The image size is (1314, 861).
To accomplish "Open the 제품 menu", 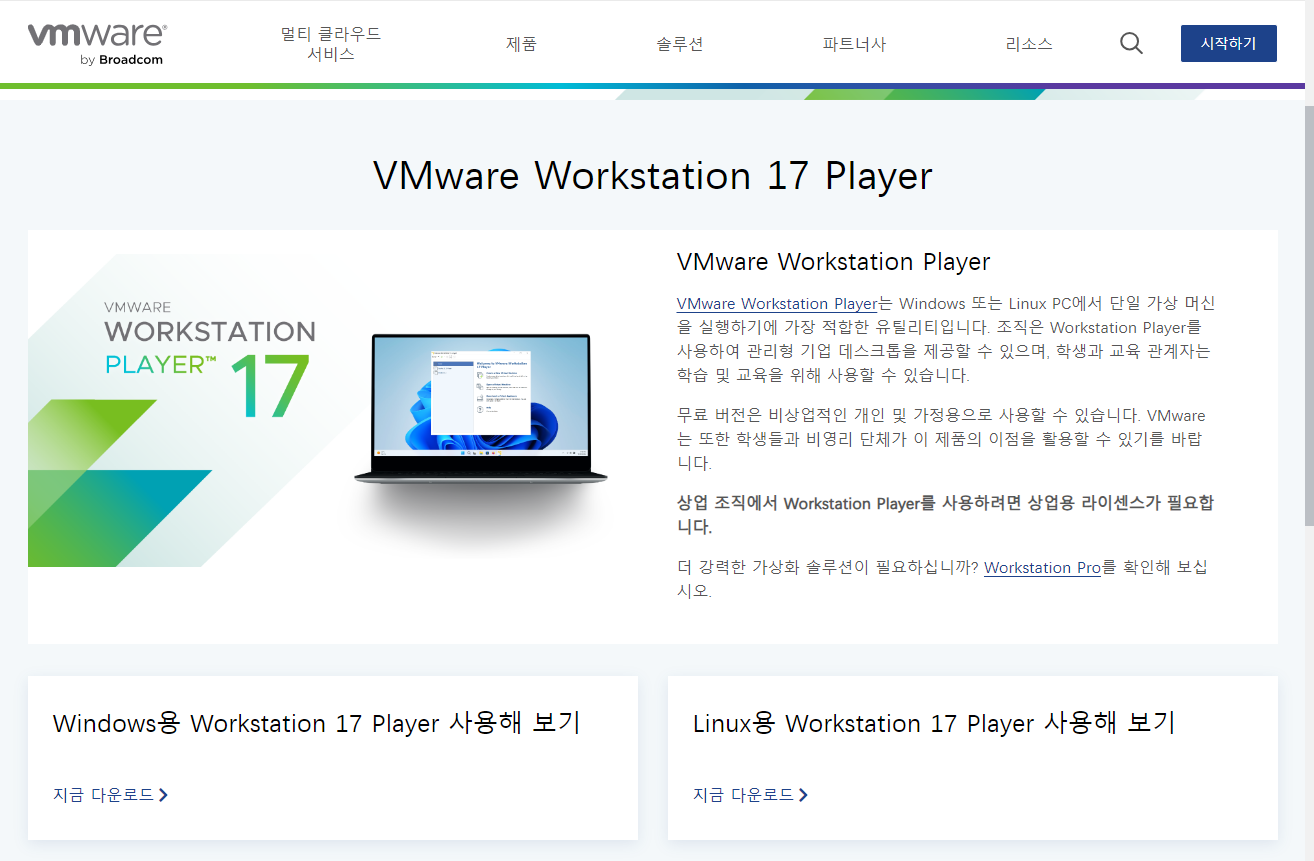I will pyautogui.click(x=521, y=44).
